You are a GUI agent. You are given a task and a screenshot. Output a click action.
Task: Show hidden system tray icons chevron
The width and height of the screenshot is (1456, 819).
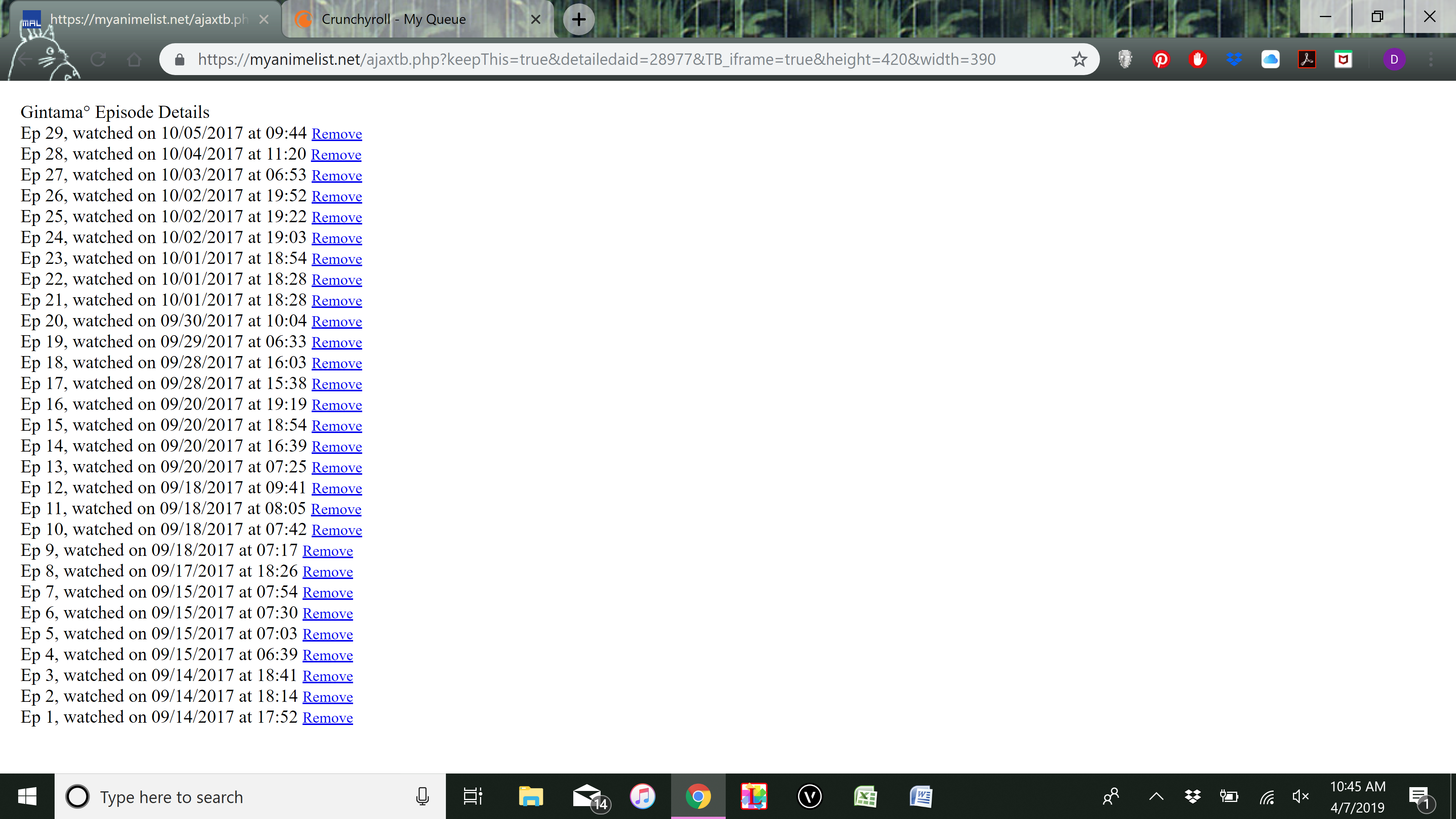click(1156, 797)
